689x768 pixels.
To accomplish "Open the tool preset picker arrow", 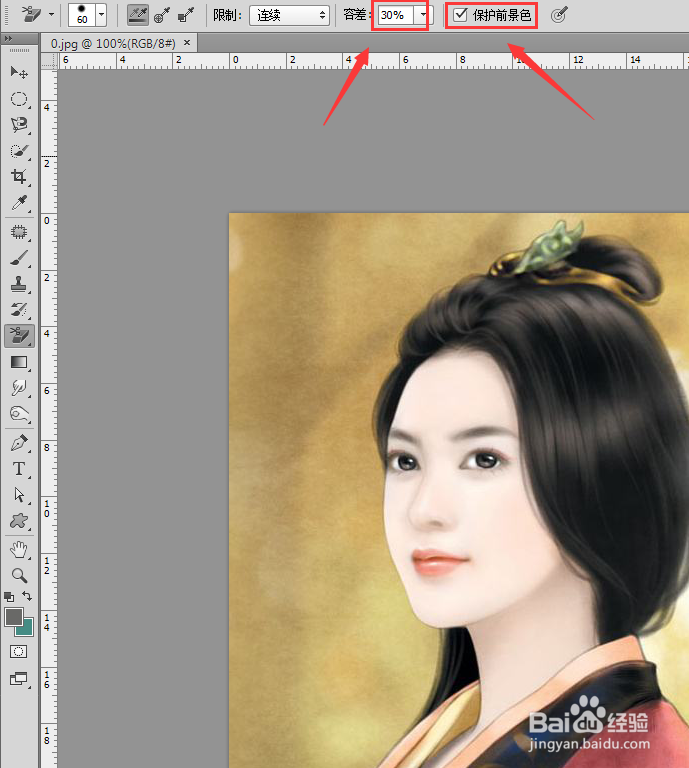I will [51, 15].
